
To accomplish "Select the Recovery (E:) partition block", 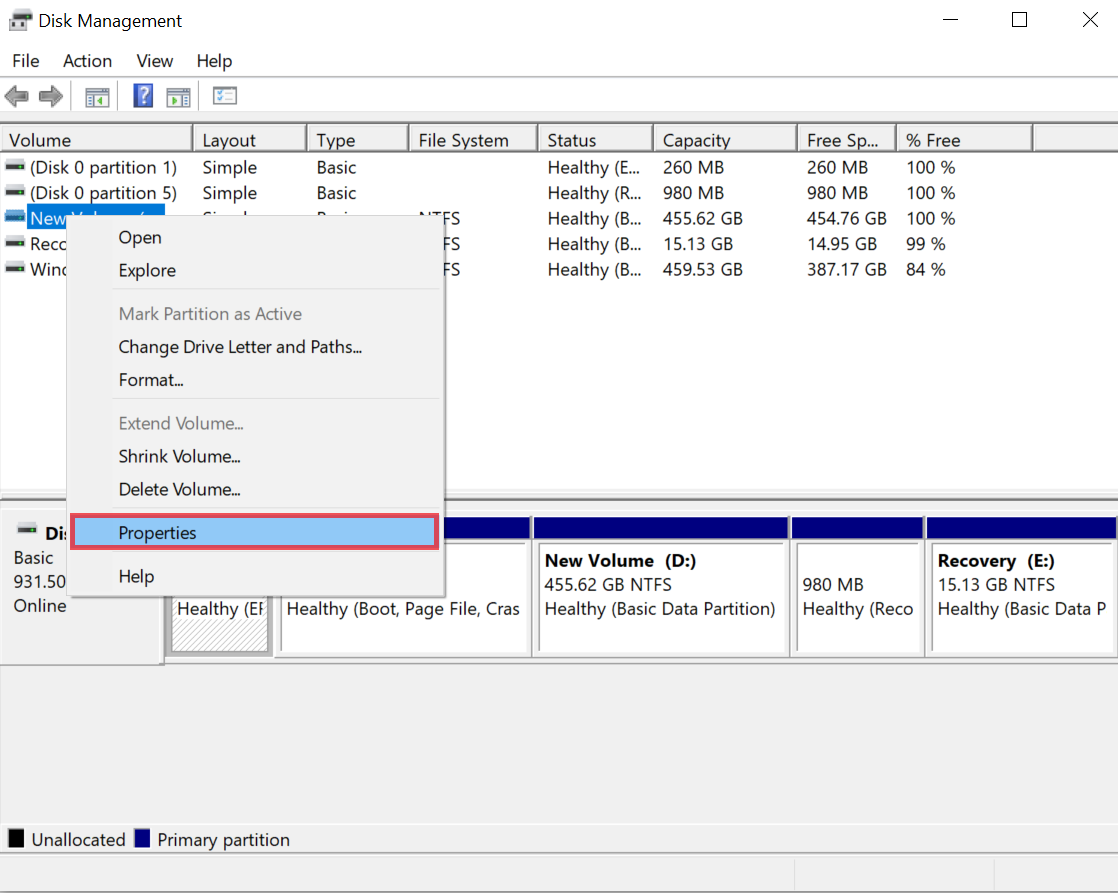I will (x=1022, y=585).
